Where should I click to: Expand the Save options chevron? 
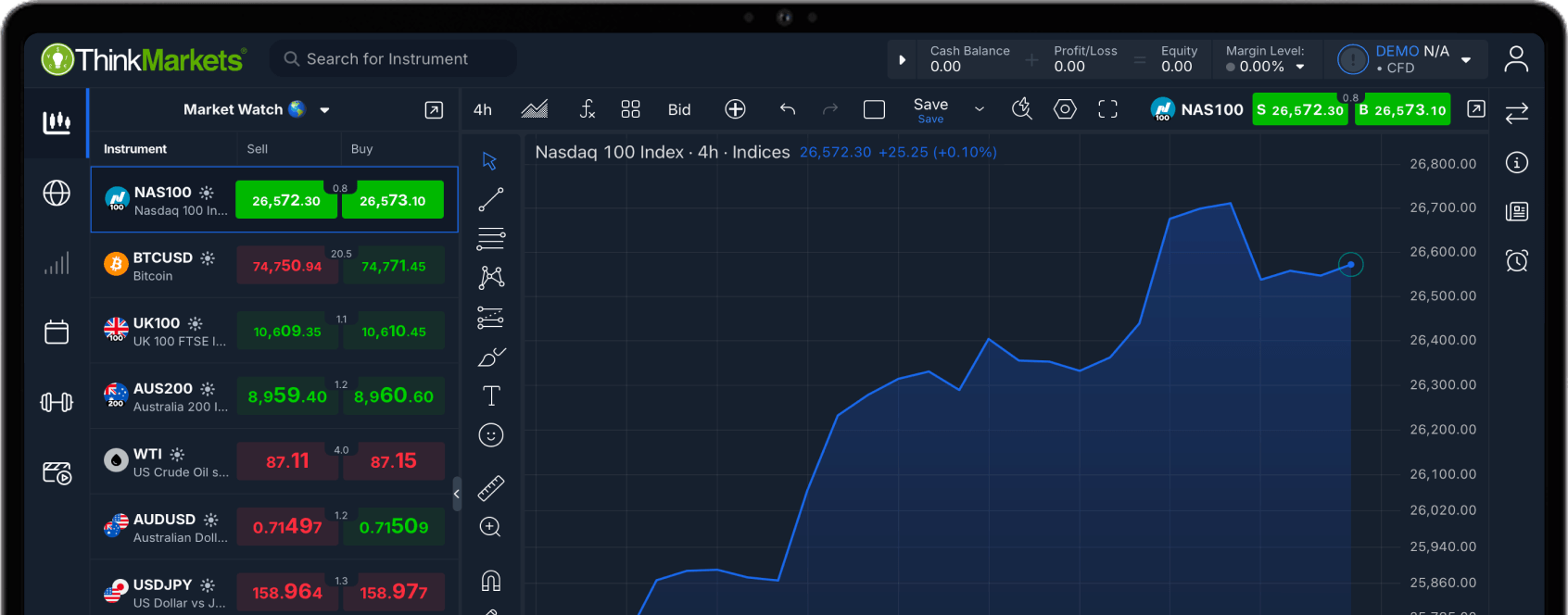coord(980,109)
